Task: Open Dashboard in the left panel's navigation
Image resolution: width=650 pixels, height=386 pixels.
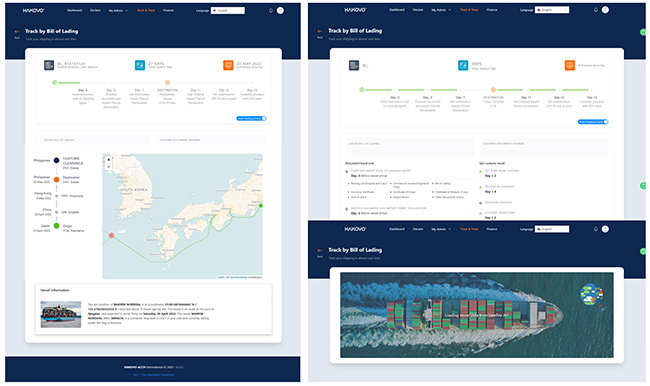Action: [x=75, y=10]
